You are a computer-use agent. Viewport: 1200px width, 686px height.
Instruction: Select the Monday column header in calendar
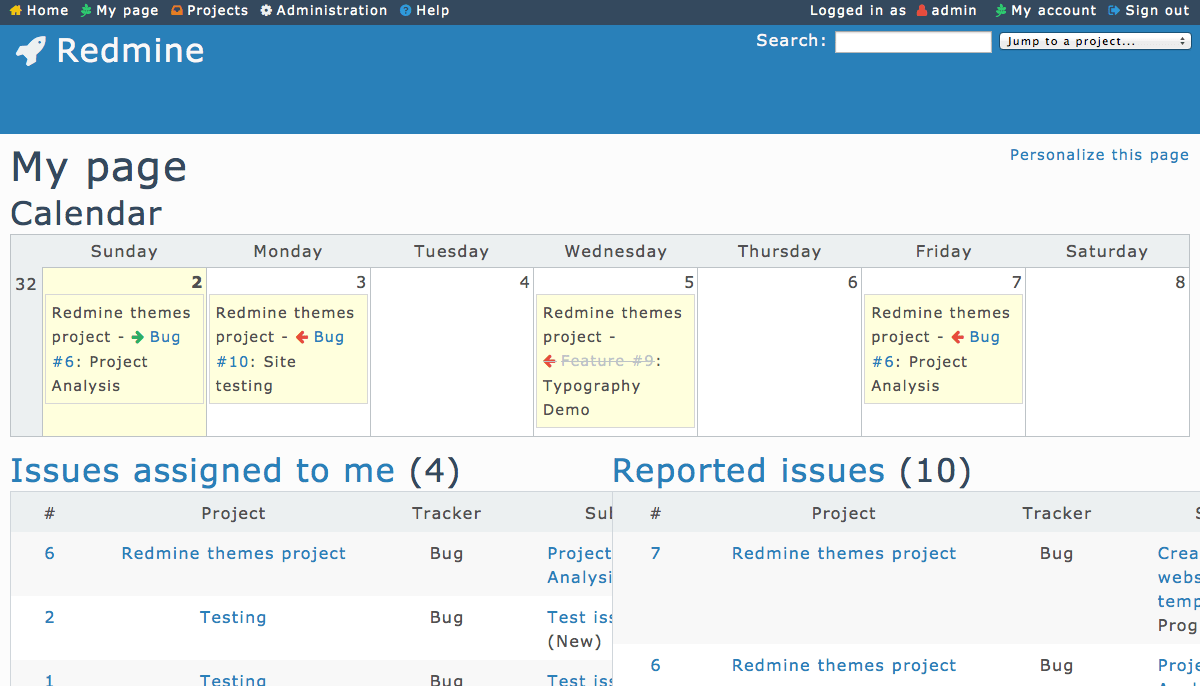point(288,251)
